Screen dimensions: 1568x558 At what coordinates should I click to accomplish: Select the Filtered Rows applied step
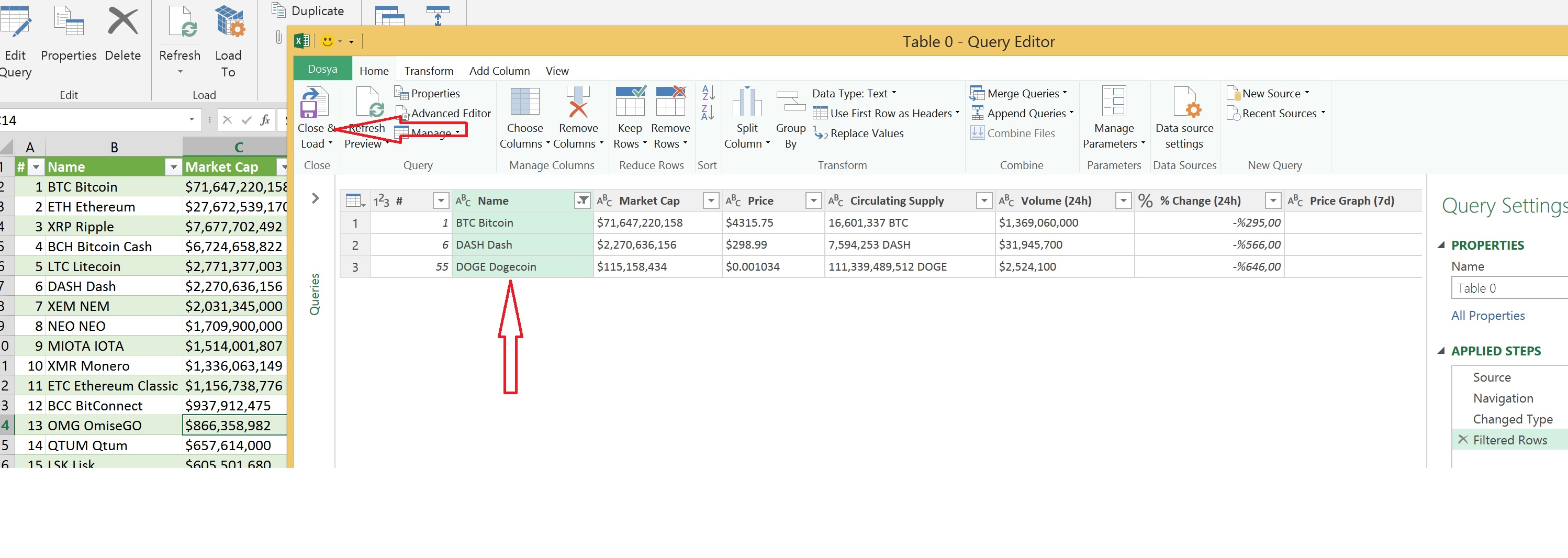(1509, 440)
